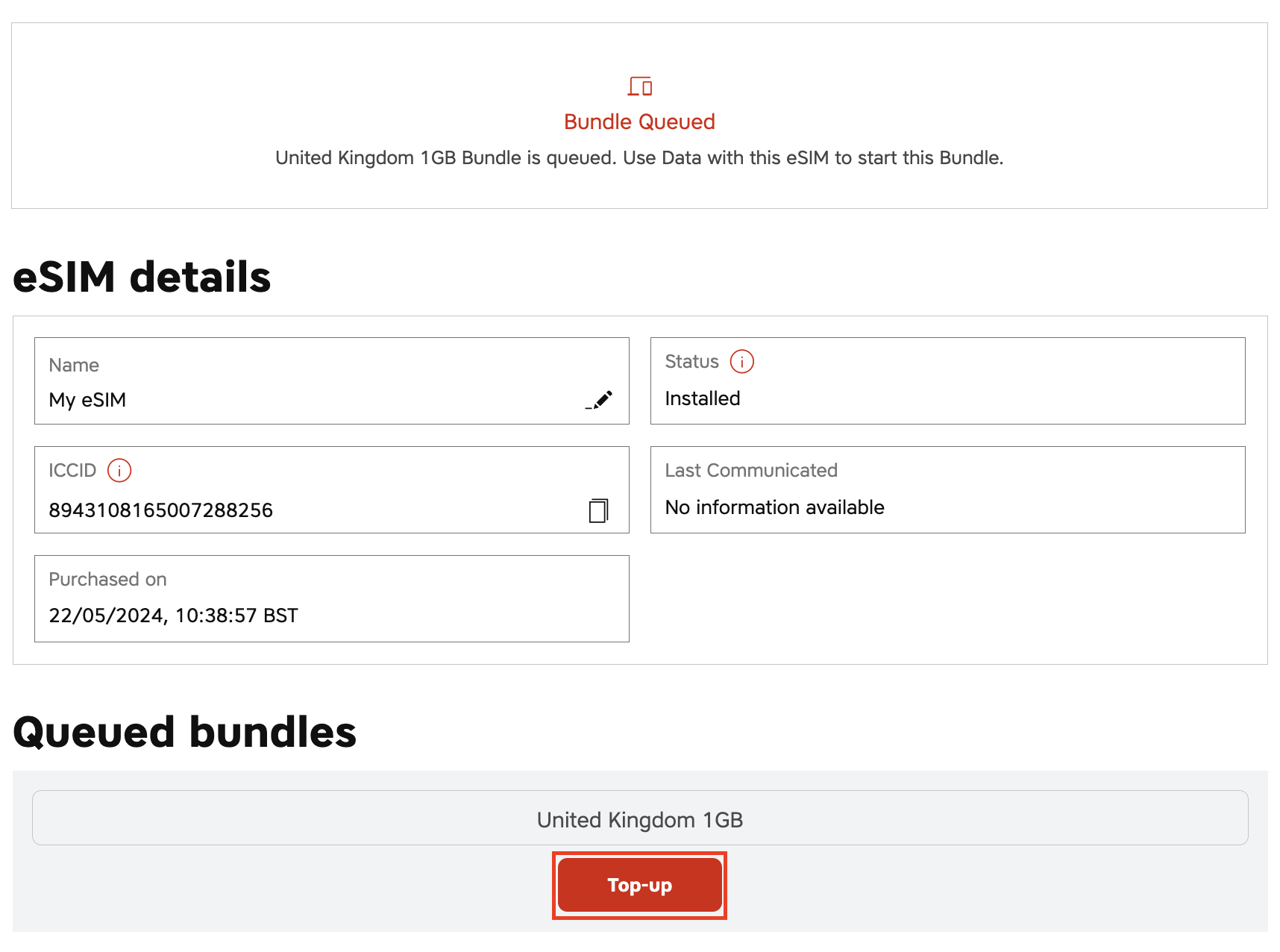Click the devices icon above Bundle Queued
1280x952 pixels.
point(639,87)
